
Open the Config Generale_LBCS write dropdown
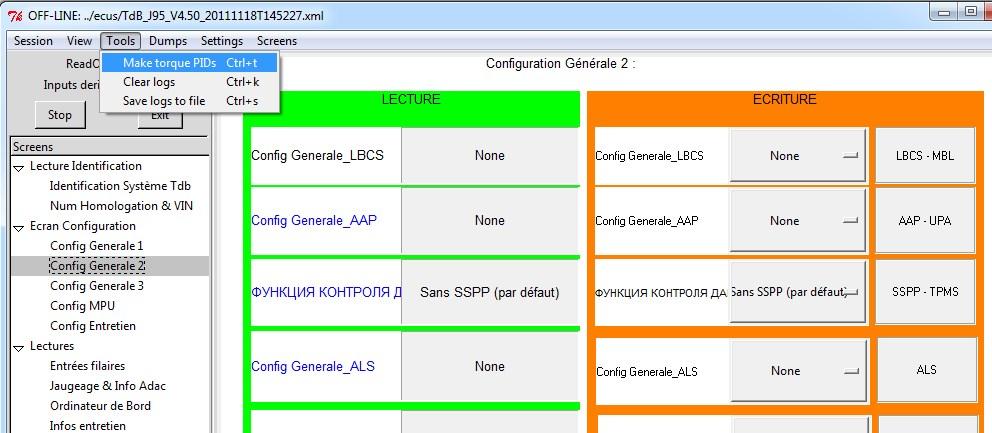pyautogui.click(x=797, y=156)
